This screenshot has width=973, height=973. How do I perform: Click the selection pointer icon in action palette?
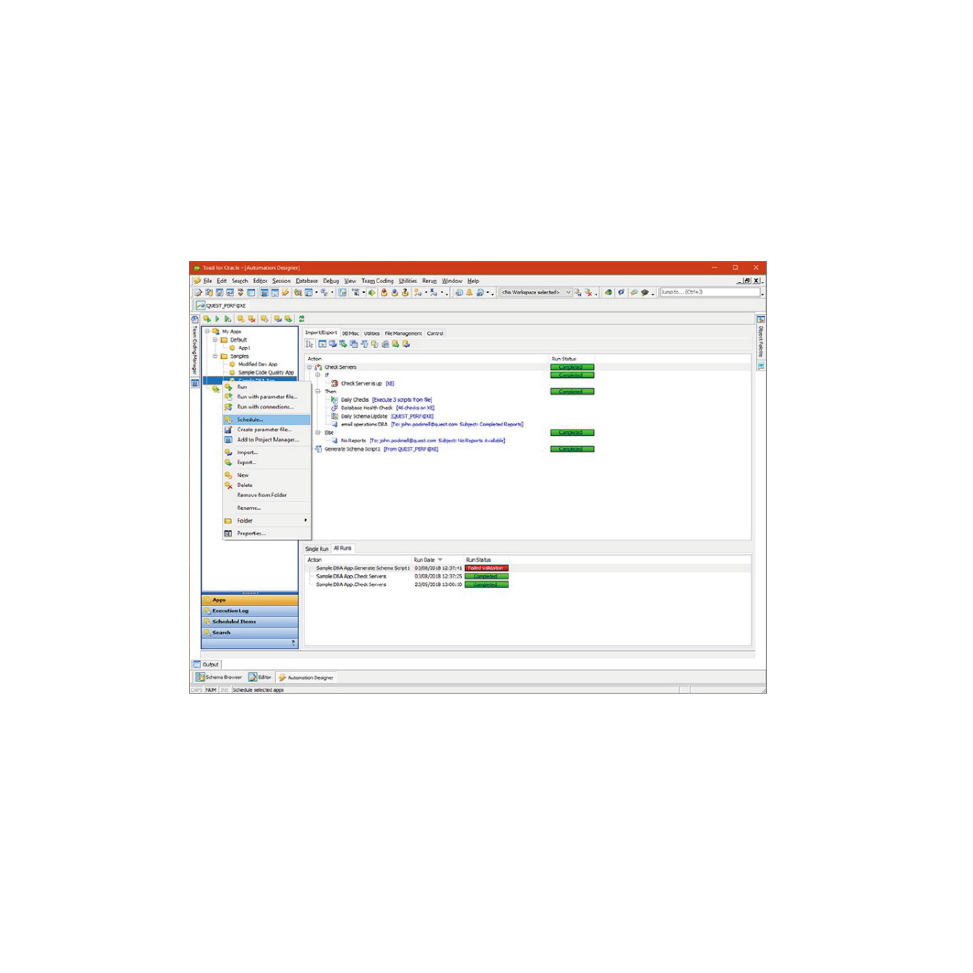309,344
